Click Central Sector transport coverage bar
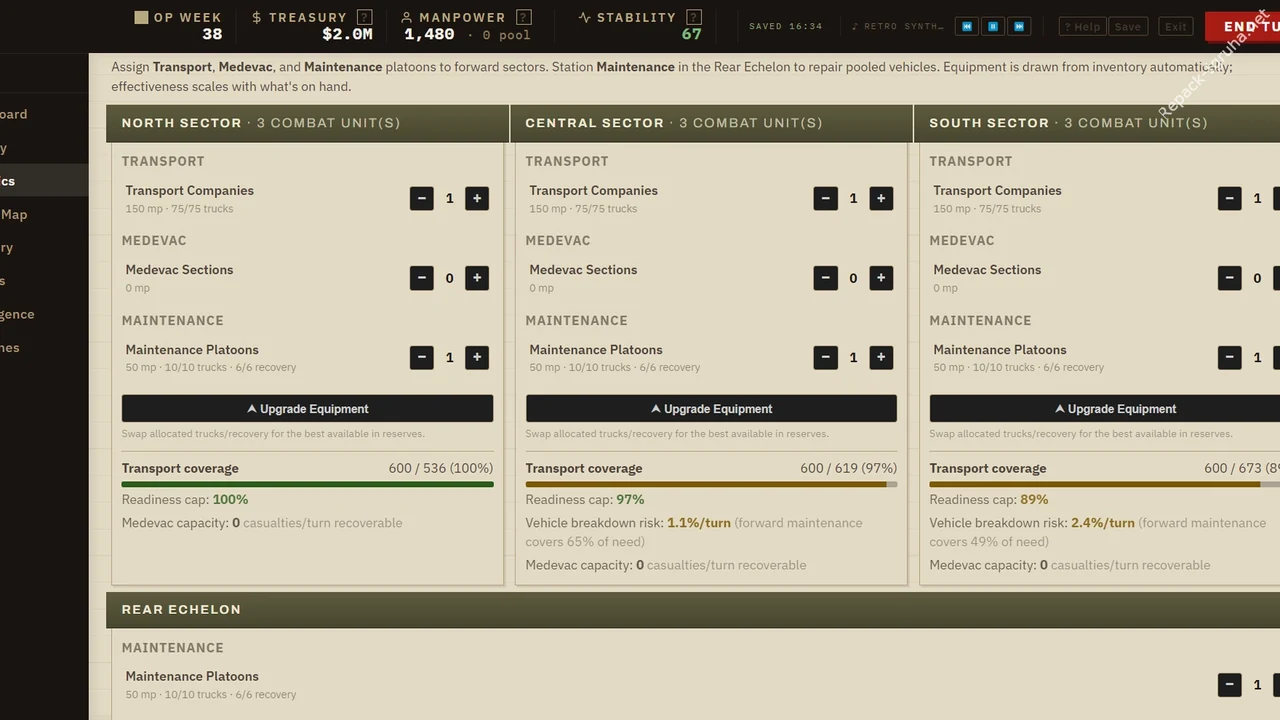Image resolution: width=1280 pixels, height=720 pixels. coord(711,484)
